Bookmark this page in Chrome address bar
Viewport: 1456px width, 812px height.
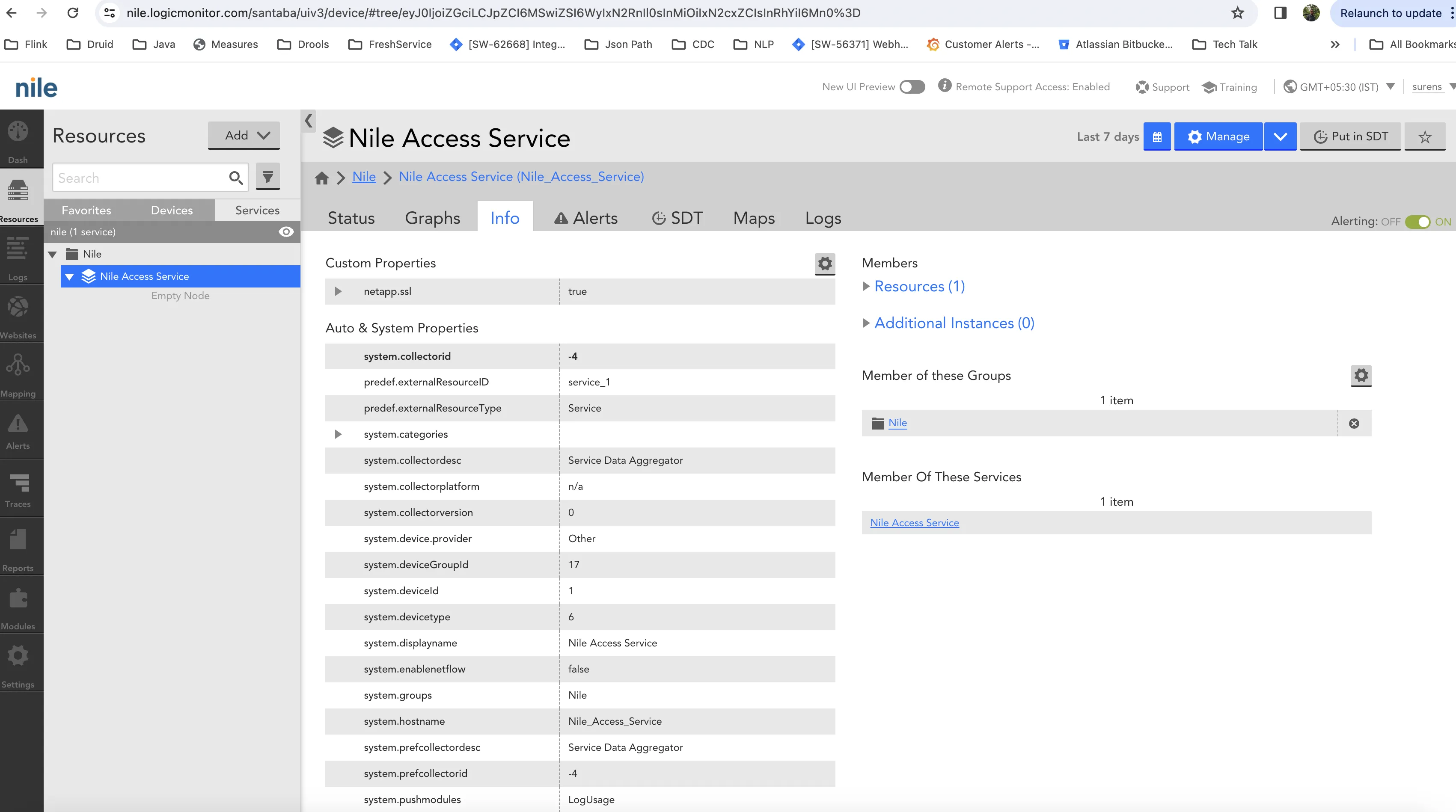click(1238, 12)
